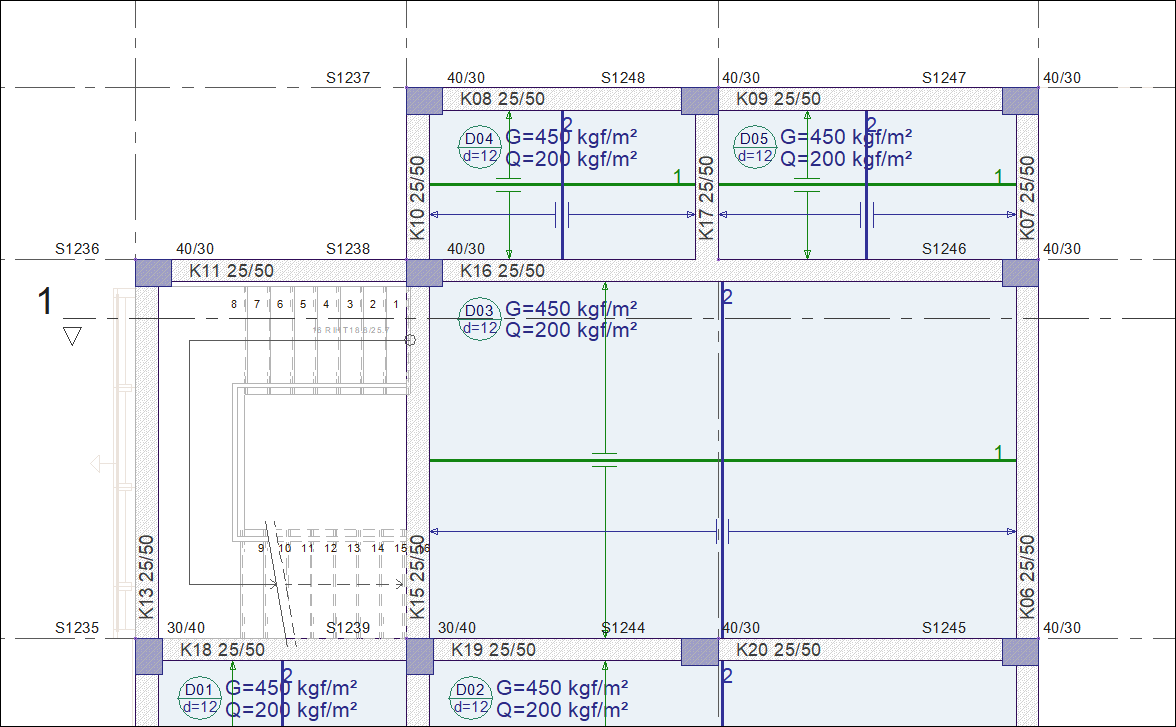
Task: Pick the vertical K06 25/50 beam label
Action: pos(1028,577)
